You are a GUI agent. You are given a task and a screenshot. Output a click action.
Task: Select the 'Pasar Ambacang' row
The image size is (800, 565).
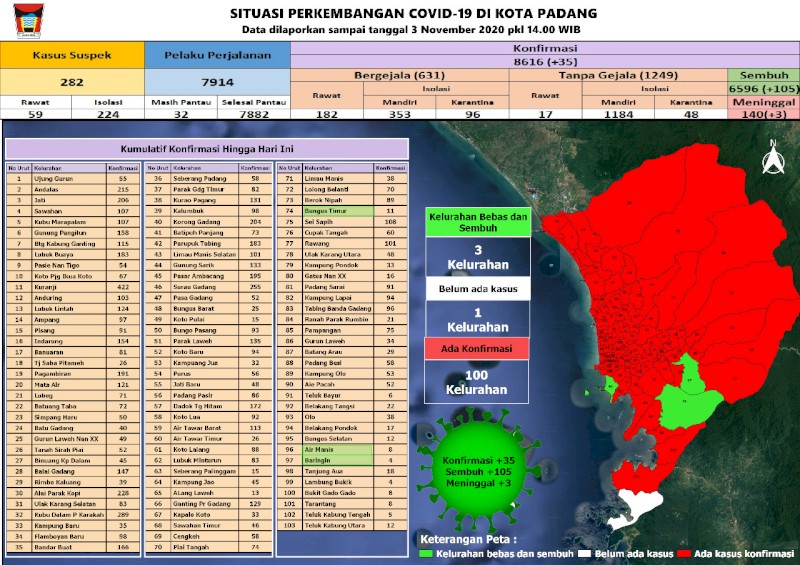coord(209,276)
